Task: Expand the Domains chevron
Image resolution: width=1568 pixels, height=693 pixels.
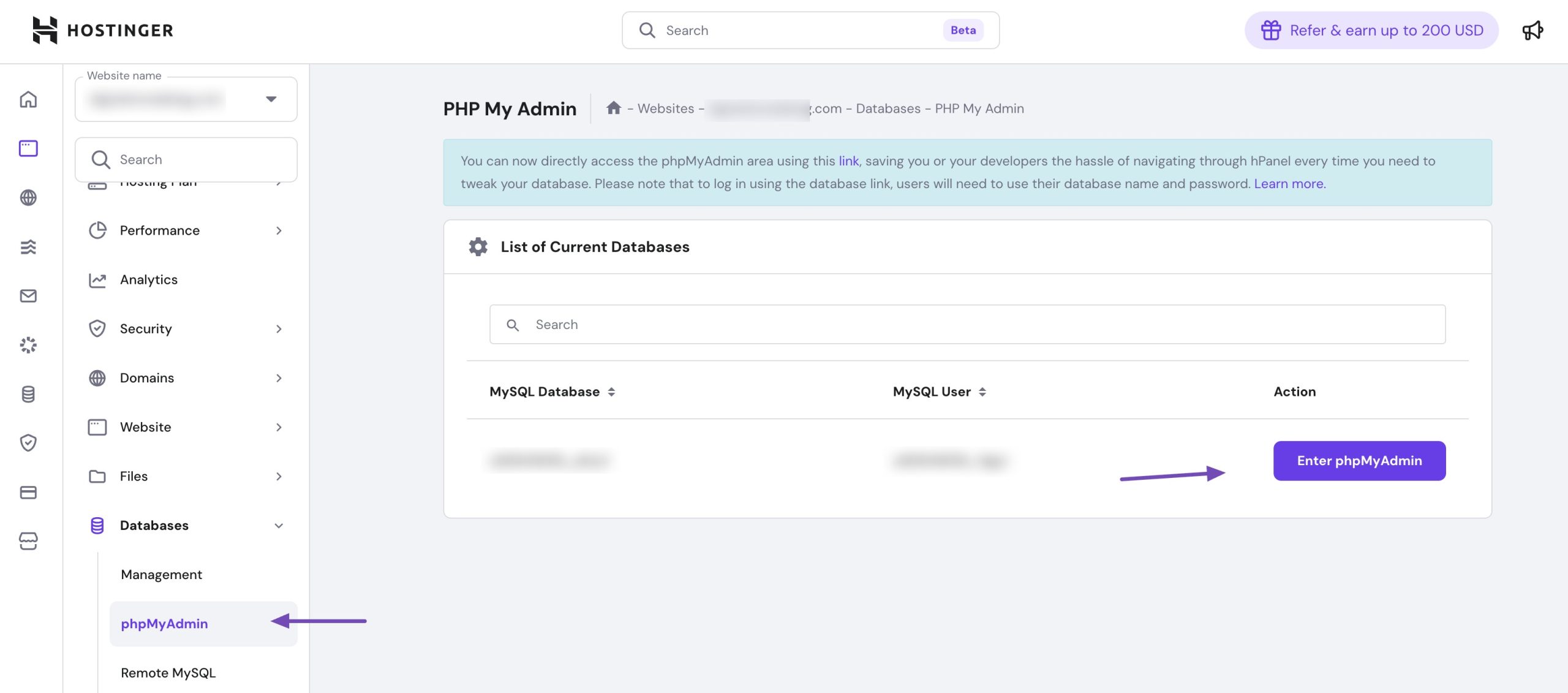Action: (x=279, y=378)
